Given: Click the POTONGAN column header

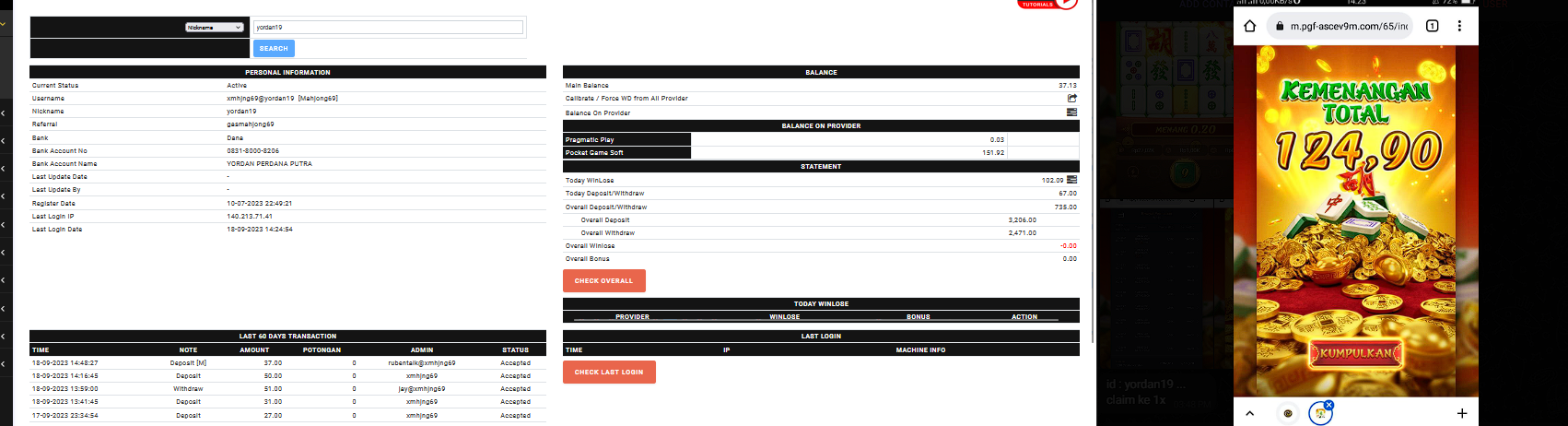Looking at the screenshot, I should click(322, 350).
